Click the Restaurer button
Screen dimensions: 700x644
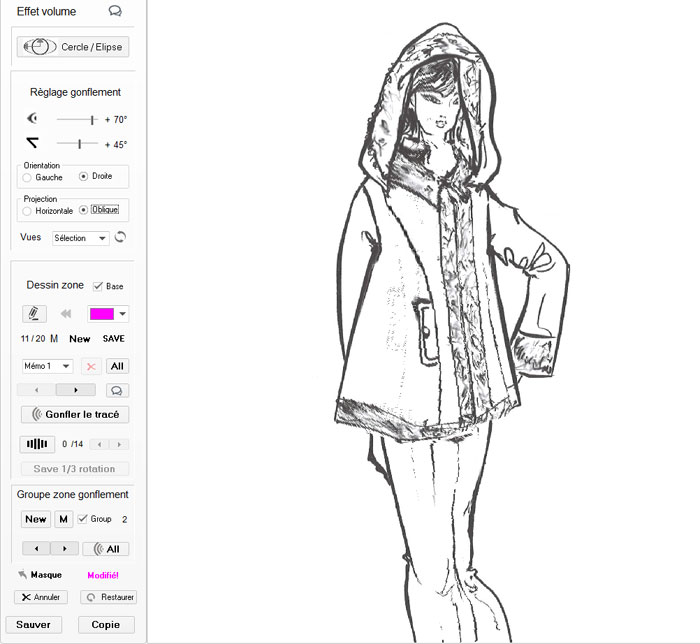click(108, 597)
